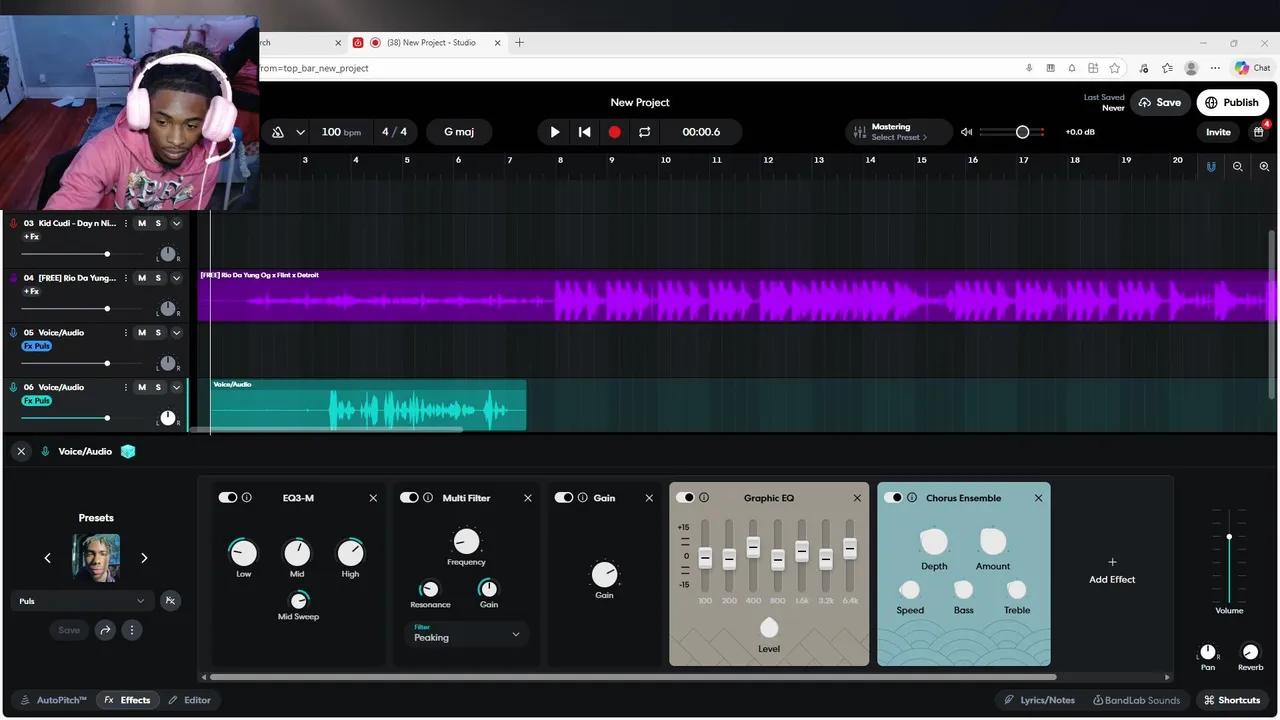This screenshot has height=720, width=1280.
Task: Expand track 04 Rio Da Yung chevron
Action: (177, 278)
